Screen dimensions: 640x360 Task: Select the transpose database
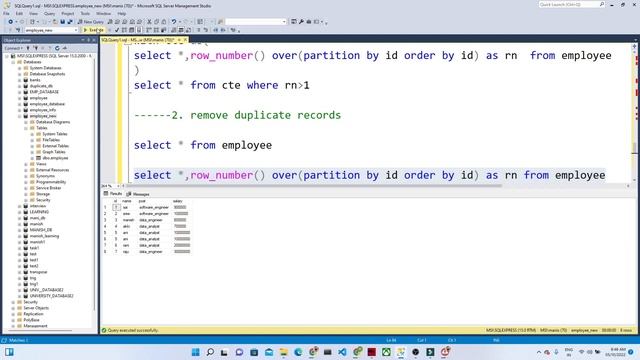38,272
